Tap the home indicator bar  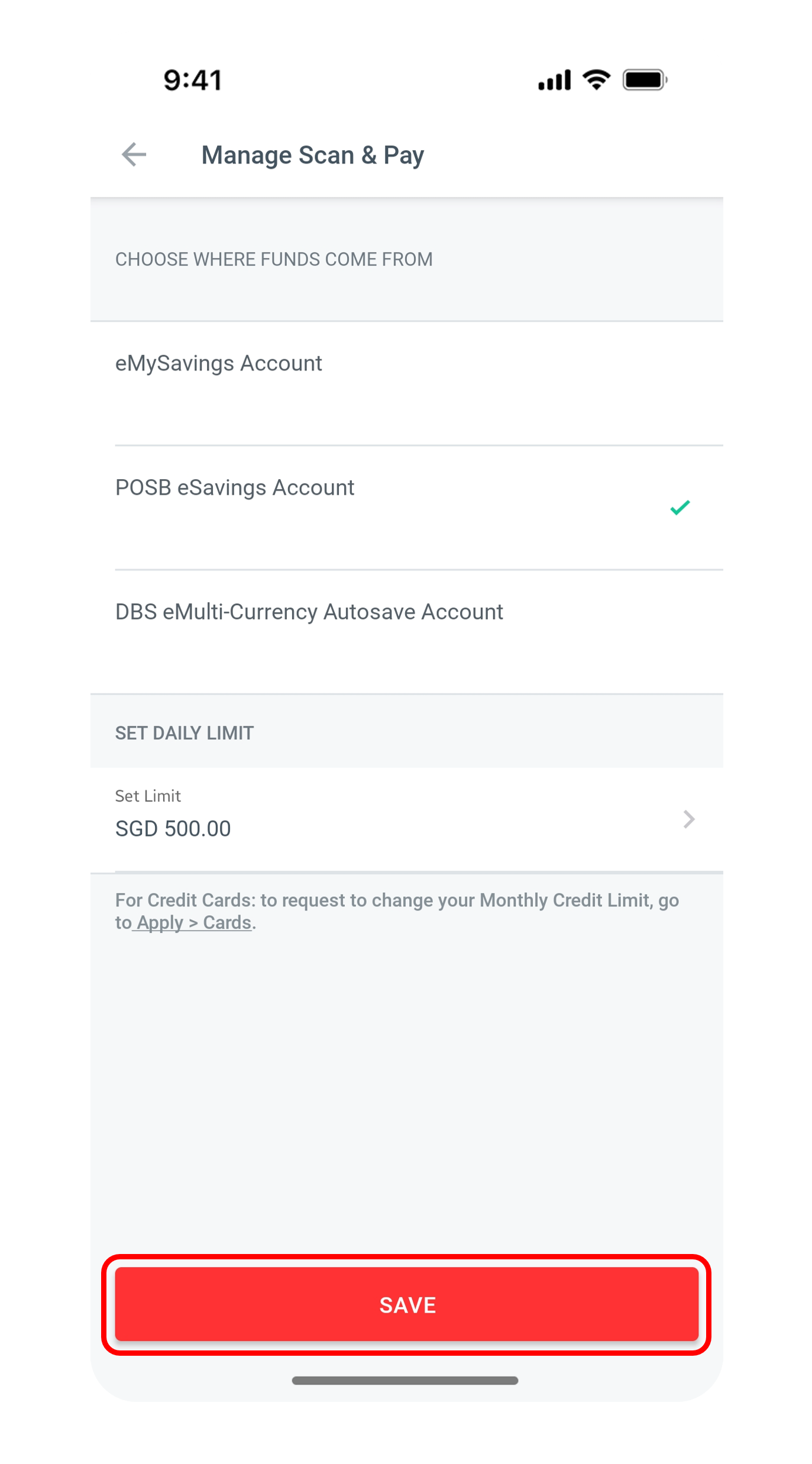pos(405,1380)
